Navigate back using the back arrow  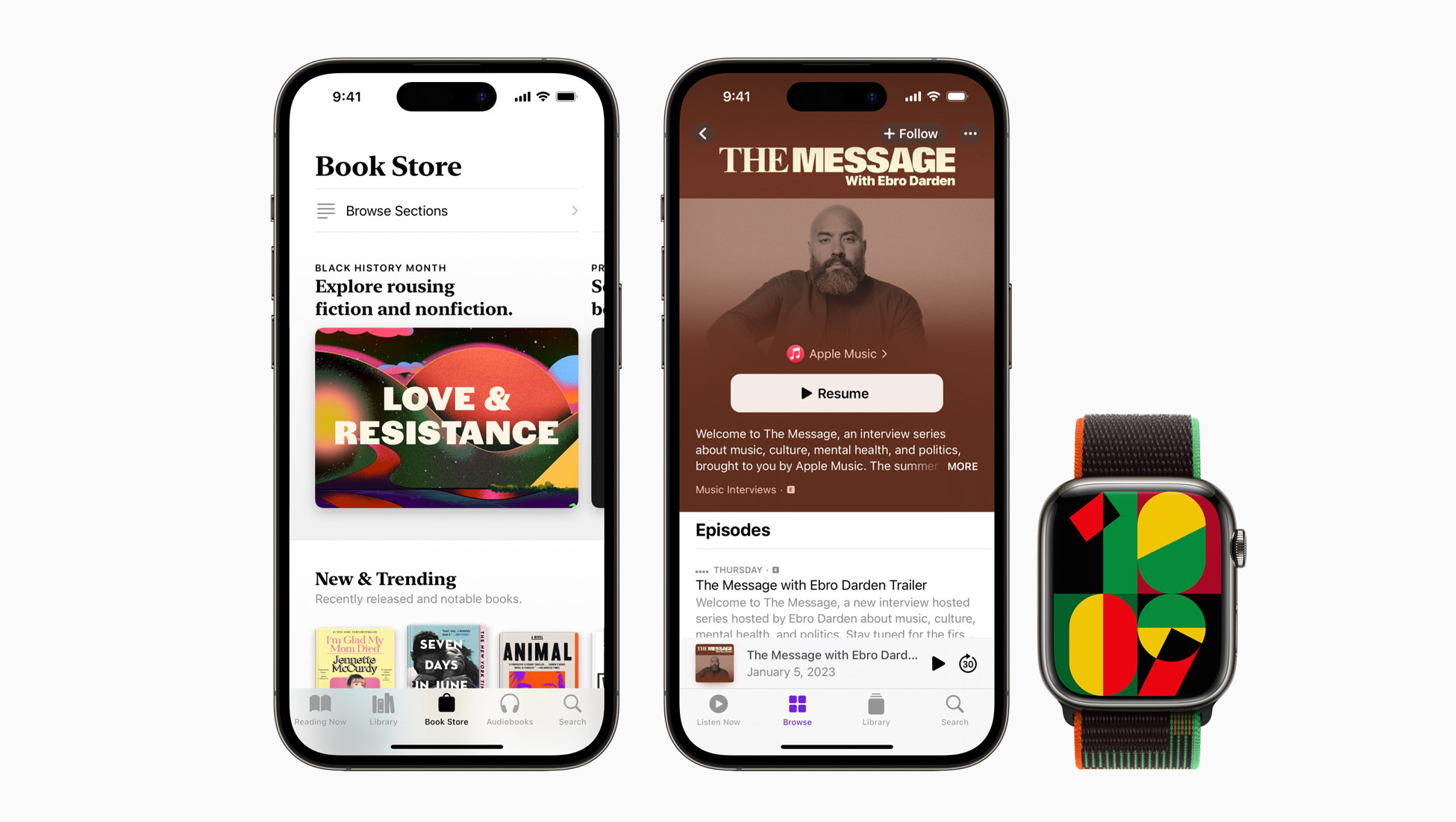(704, 133)
